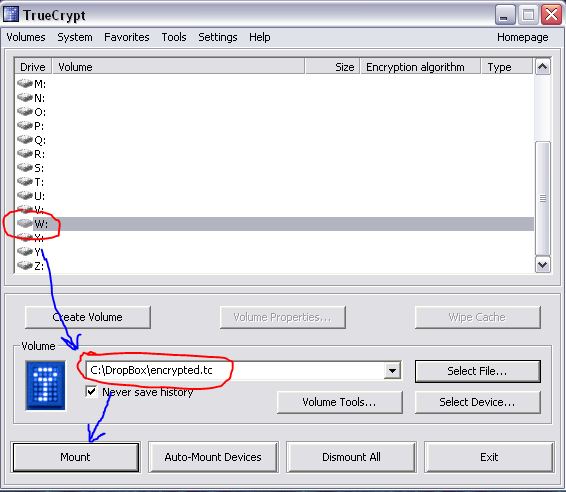Exit TrueCrypt with Exit button
Screen dimensions: 566x492
coord(489,457)
